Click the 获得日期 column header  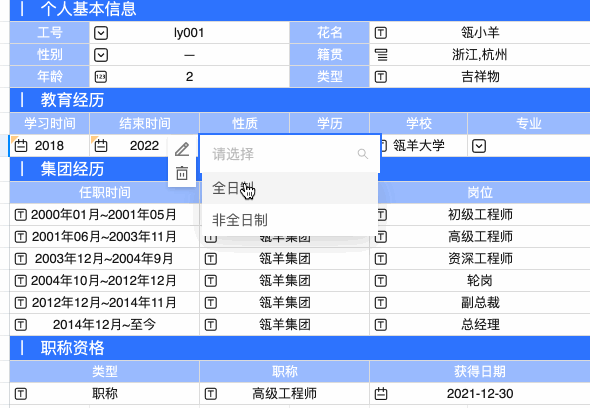pos(480,371)
